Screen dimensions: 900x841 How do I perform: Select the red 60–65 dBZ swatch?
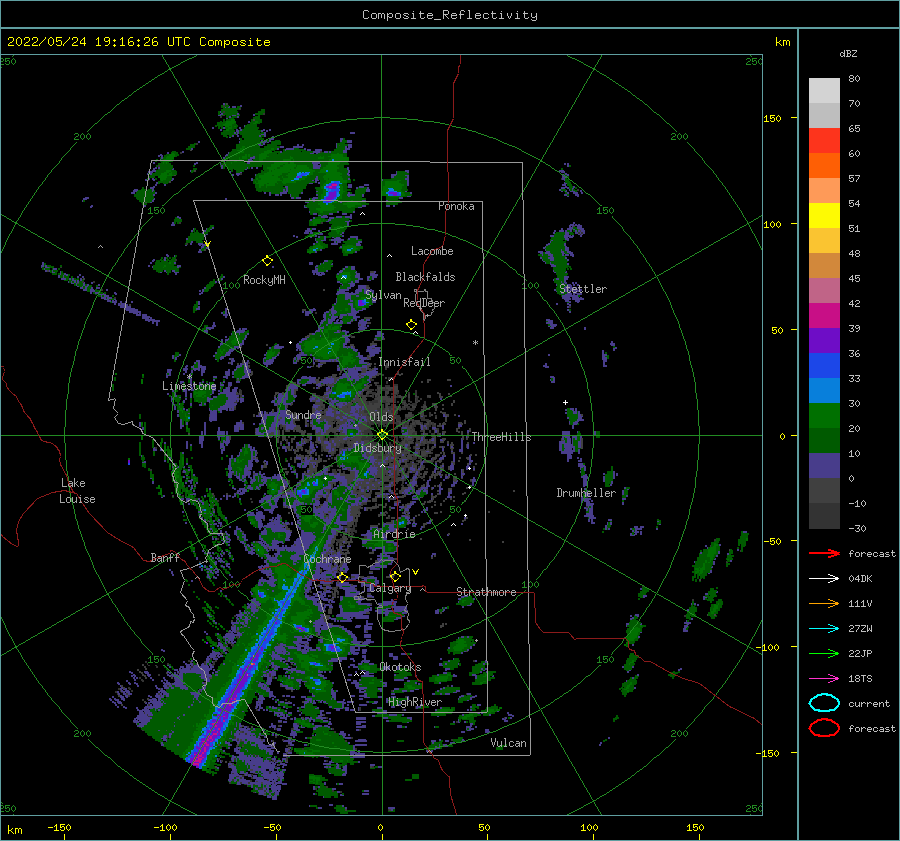pos(824,141)
